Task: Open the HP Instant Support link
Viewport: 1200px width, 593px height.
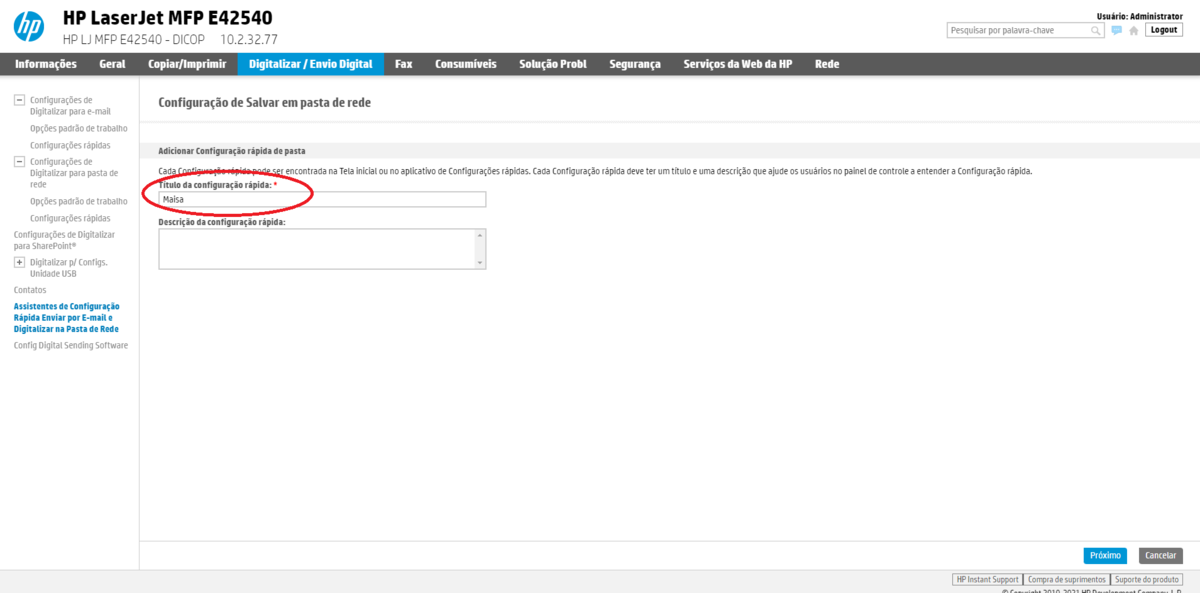Action: click(x=987, y=579)
